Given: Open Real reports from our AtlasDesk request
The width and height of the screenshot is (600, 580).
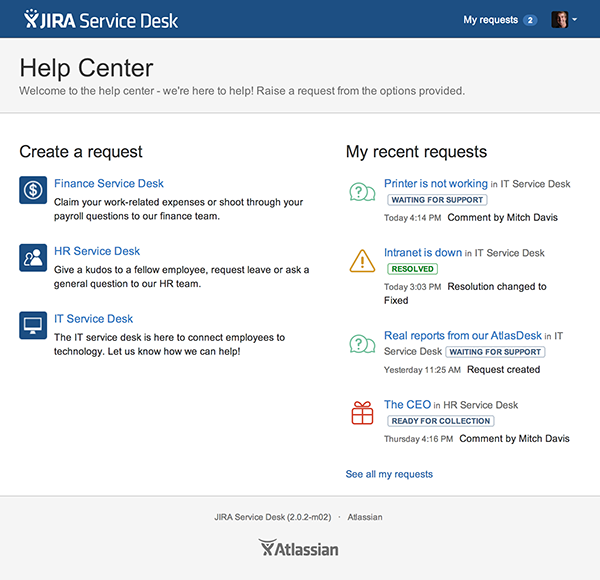Looking at the screenshot, I should pyautogui.click(x=467, y=336).
